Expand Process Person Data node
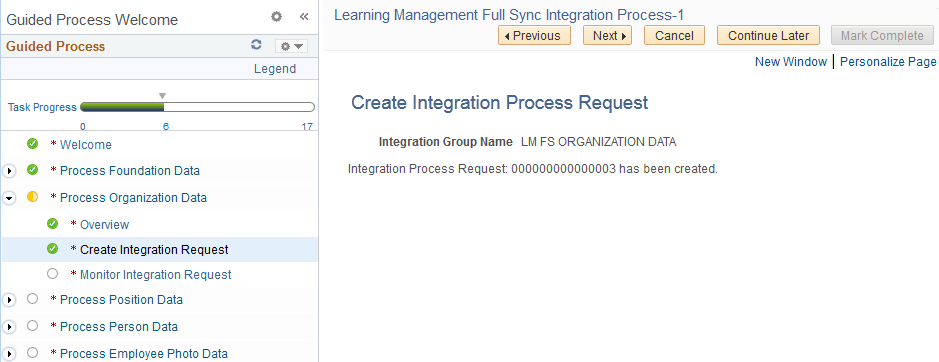939x362 pixels. pyautogui.click(x=9, y=327)
